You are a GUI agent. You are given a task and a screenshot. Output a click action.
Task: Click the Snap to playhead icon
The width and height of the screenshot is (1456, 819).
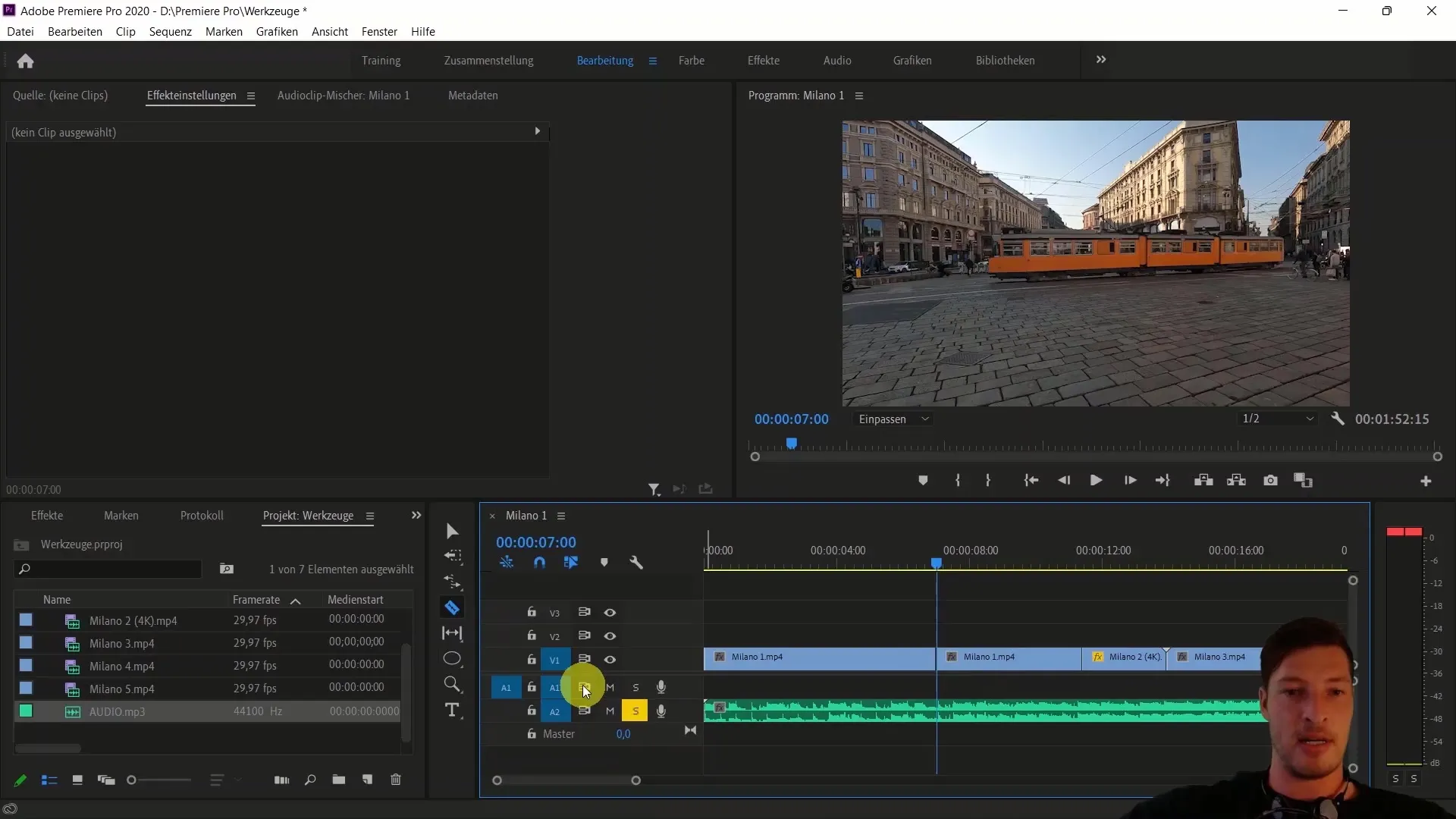(538, 562)
